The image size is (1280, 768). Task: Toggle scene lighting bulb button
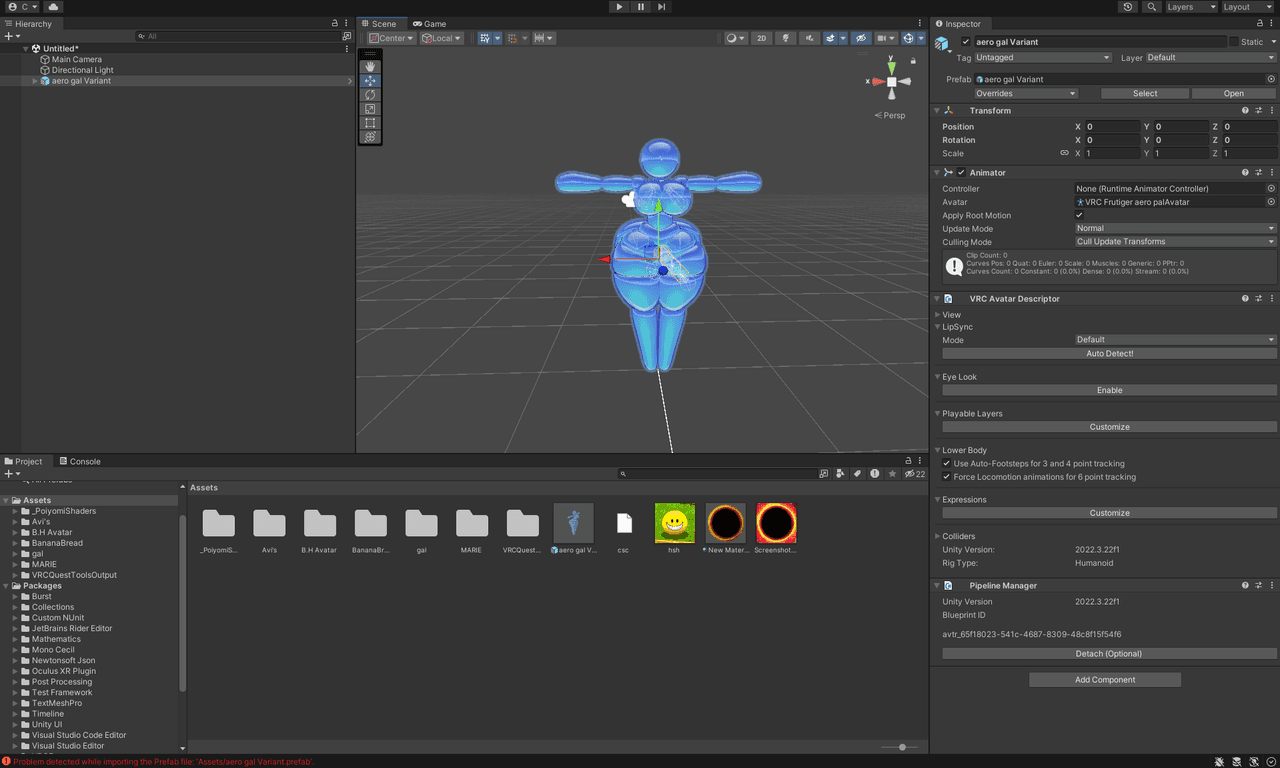click(x=786, y=38)
